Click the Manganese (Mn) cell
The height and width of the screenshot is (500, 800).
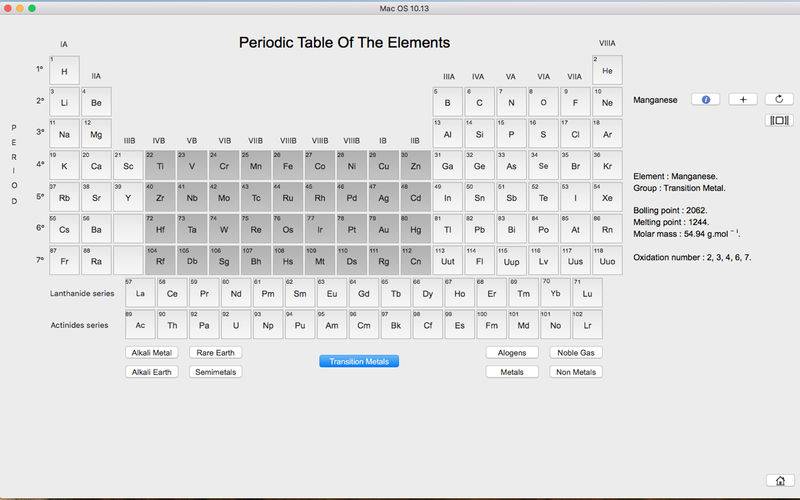click(256, 165)
